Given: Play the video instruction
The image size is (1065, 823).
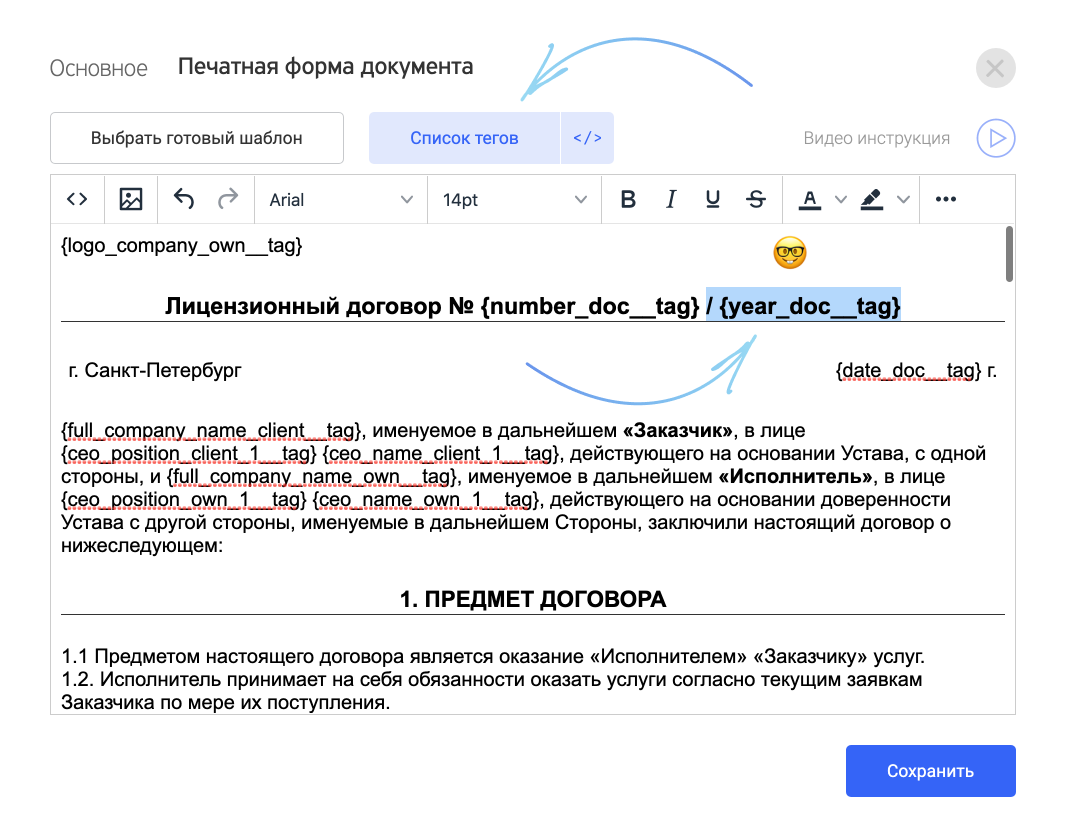Looking at the screenshot, I should tap(996, 138).
